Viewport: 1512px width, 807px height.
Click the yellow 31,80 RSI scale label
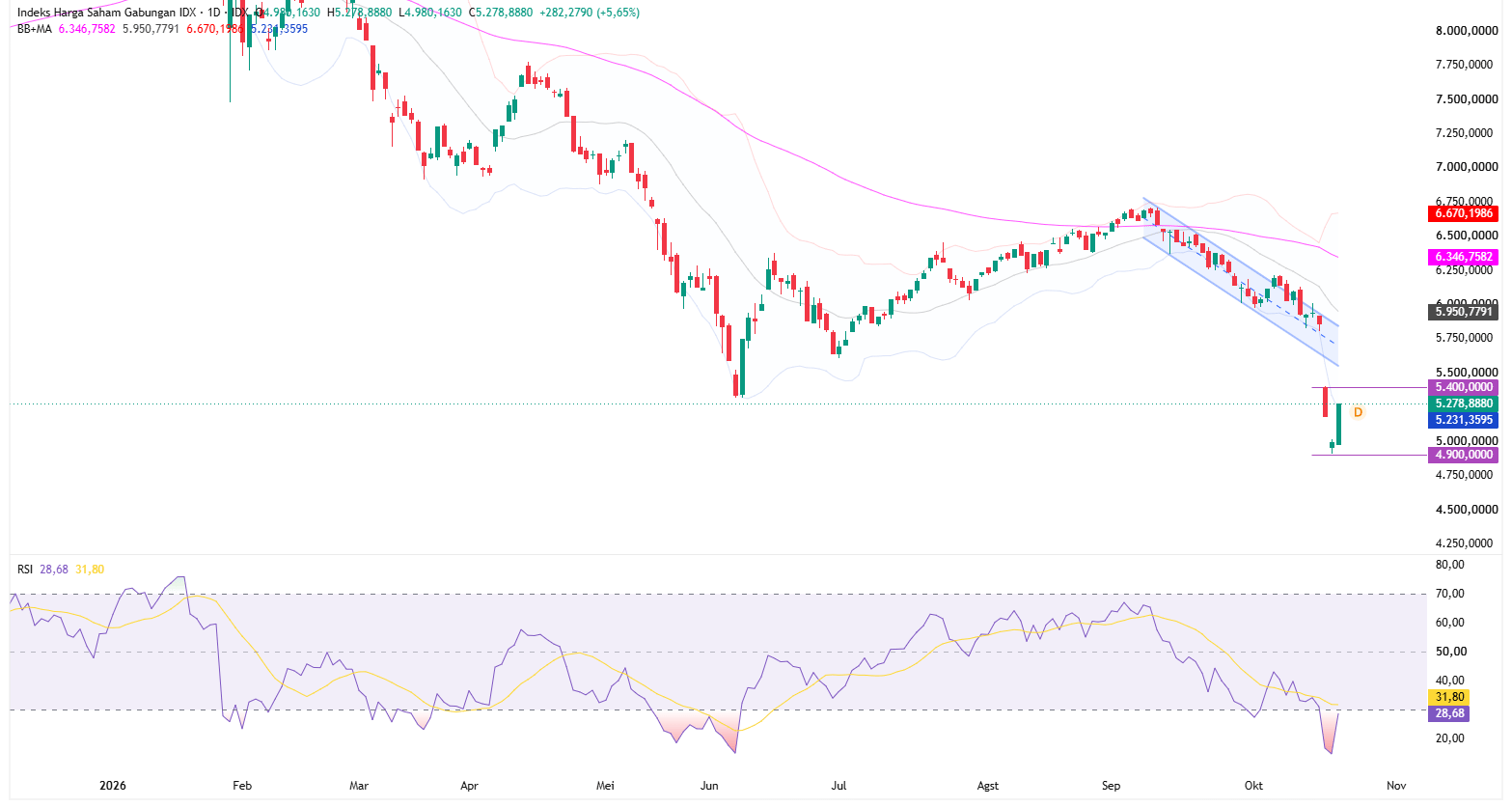coord(1449,697)
